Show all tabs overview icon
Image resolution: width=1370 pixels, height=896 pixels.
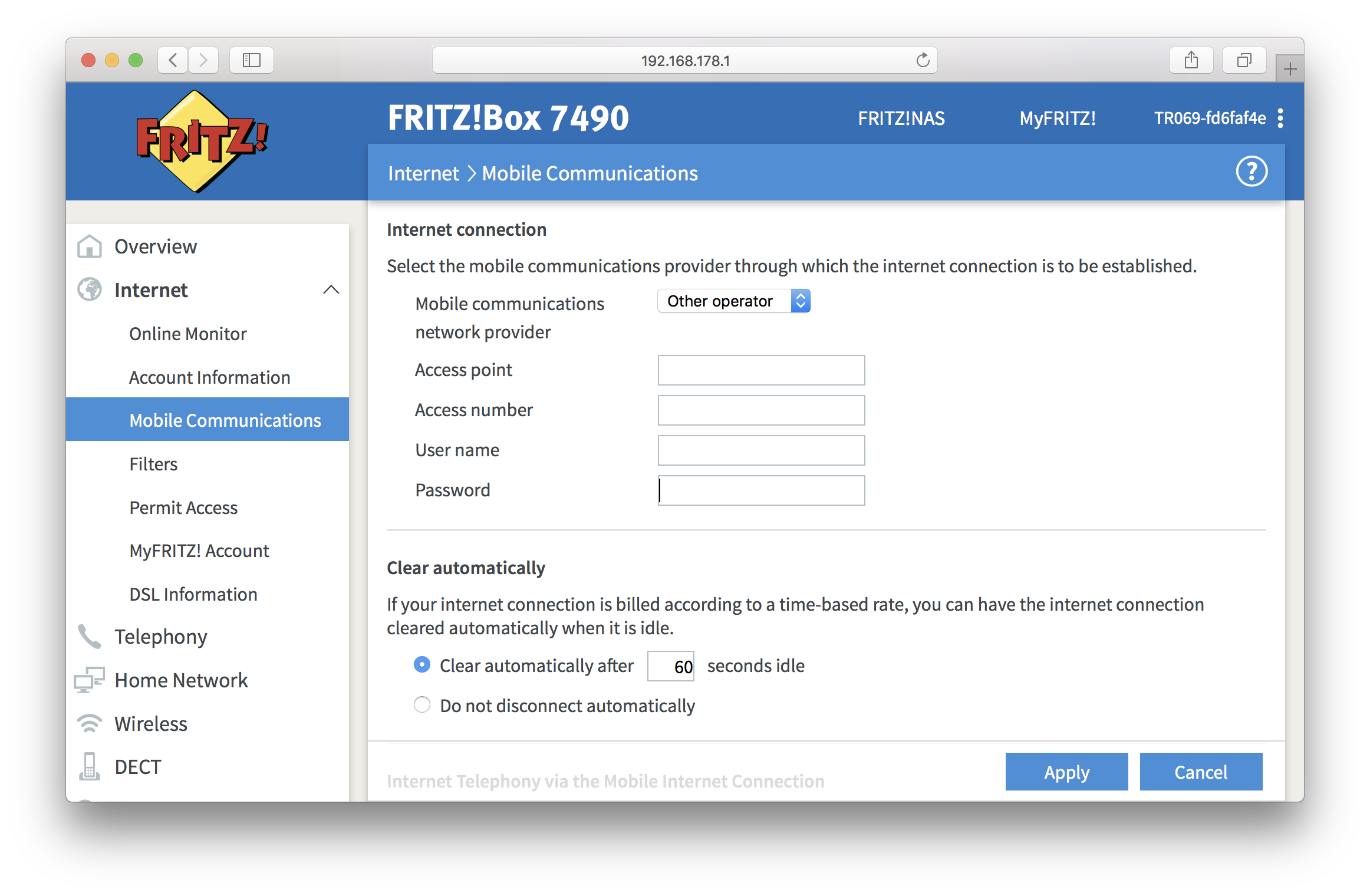(x=1244, y=60)
